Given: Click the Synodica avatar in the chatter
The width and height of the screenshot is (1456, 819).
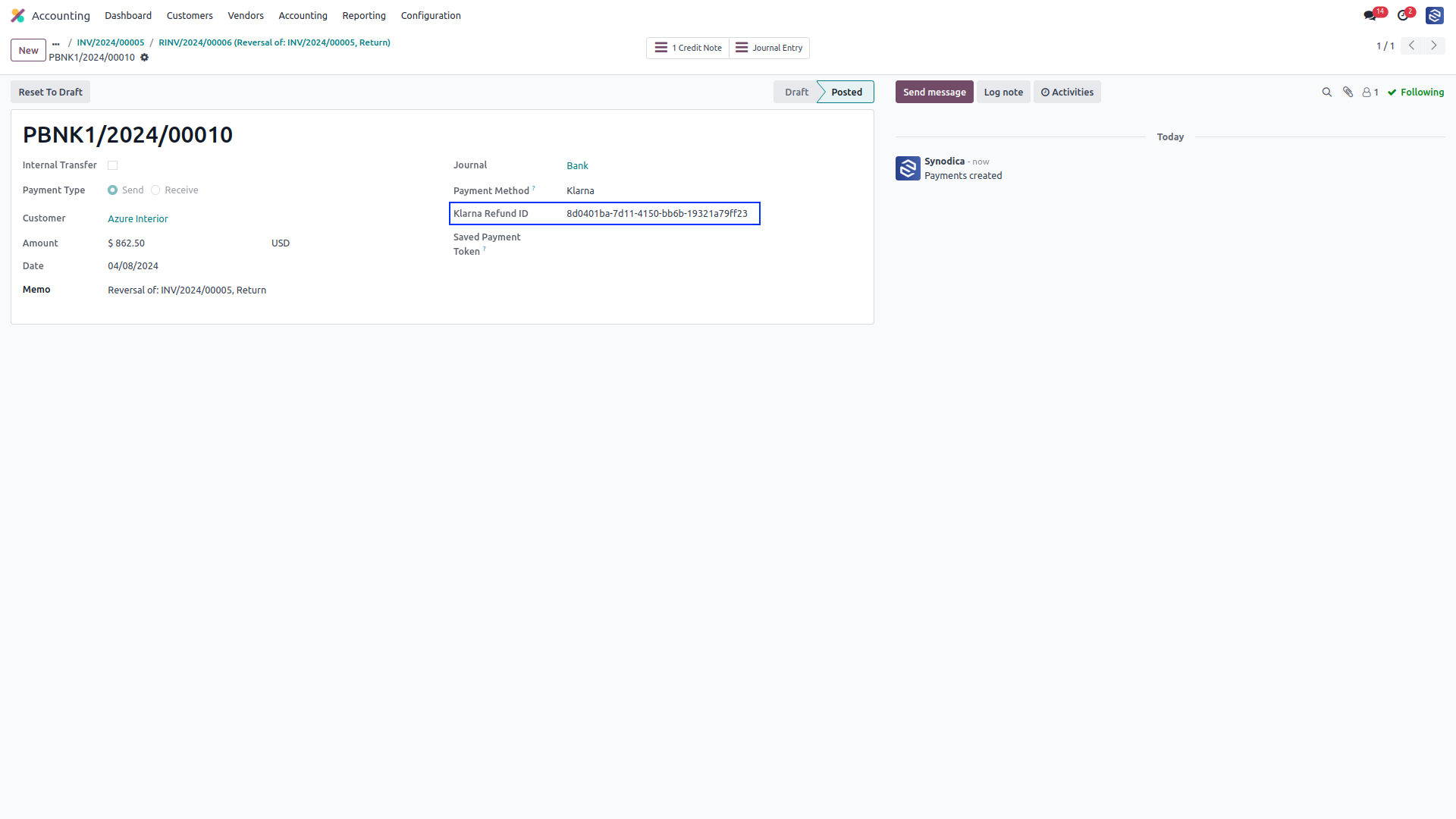Looking at the screenshot, I should pyautogui.click(x=908, y=168).
